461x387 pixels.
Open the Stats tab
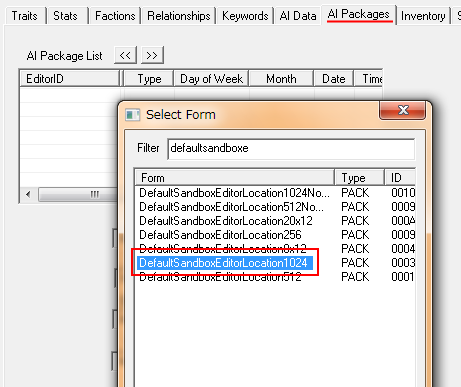tap(65, 16)
